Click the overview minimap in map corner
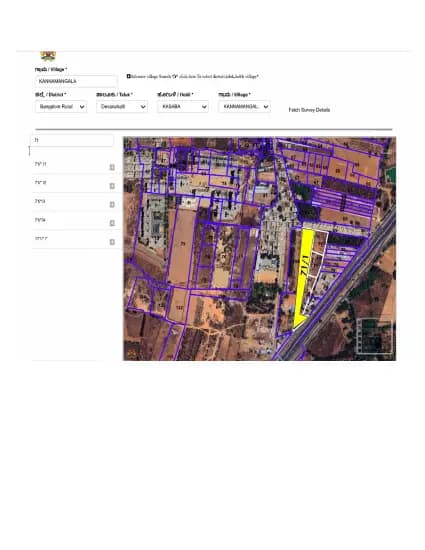 pyautogui.click(x=375, y=336)
